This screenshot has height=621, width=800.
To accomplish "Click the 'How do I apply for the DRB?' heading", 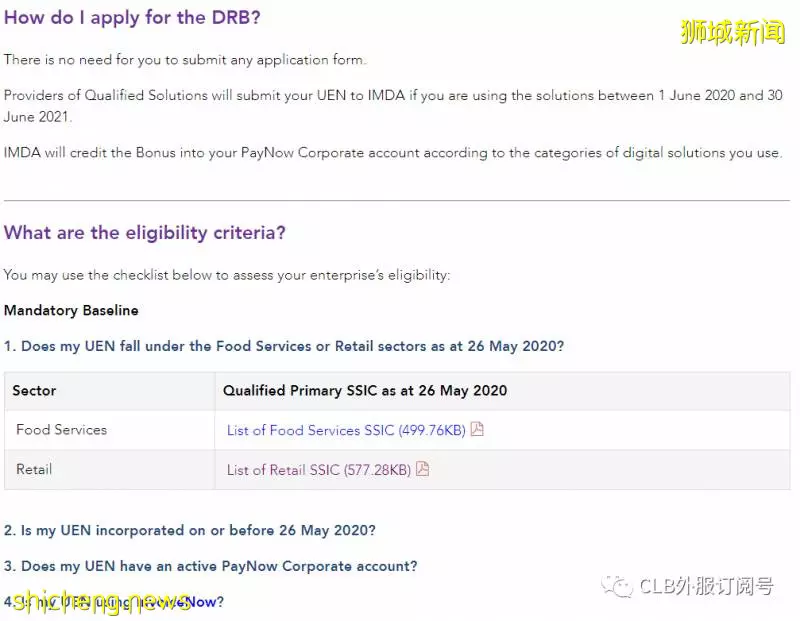I will pyautogui.click(x=132, y=17).
